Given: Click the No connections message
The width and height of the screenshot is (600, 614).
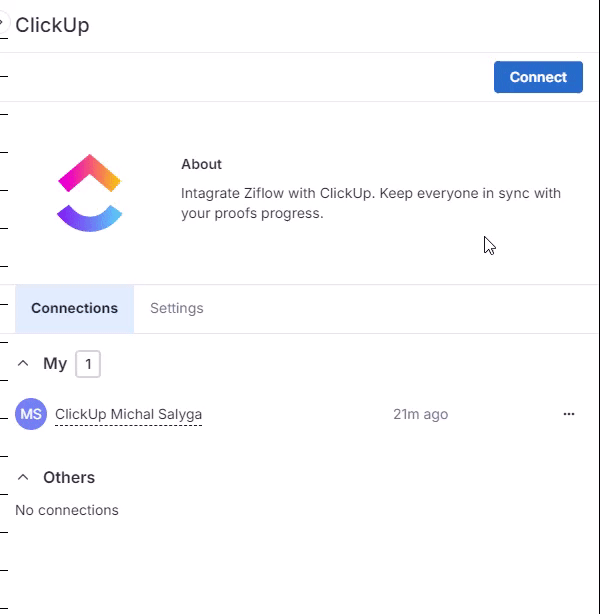Looking at the screenshot, I should [67, 510].
